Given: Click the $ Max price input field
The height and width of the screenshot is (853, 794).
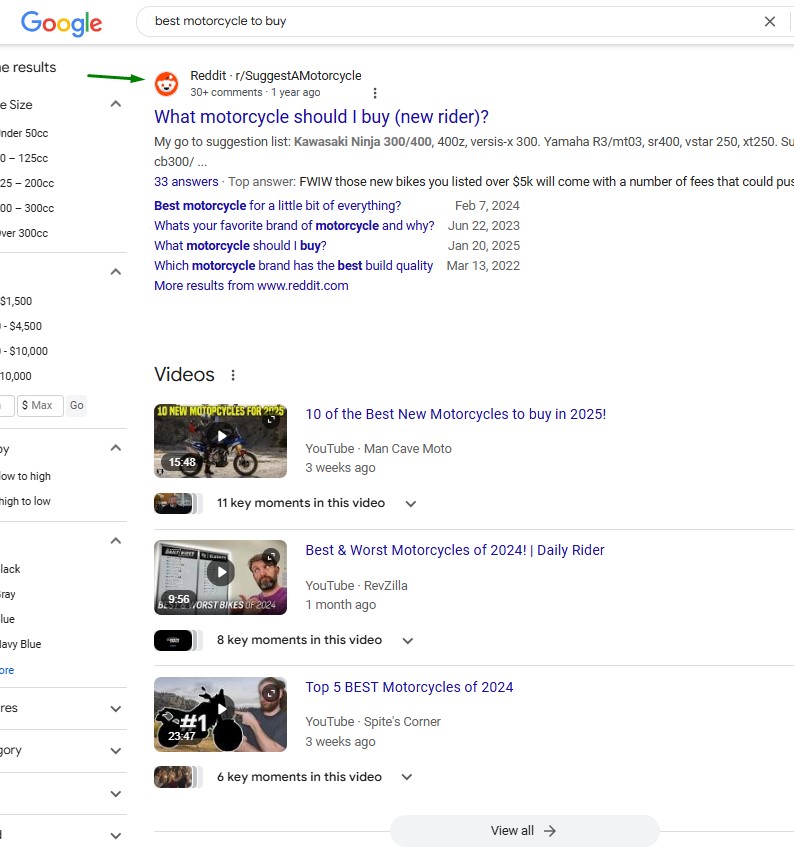Looking at the screenshot, I should [40, 405].
